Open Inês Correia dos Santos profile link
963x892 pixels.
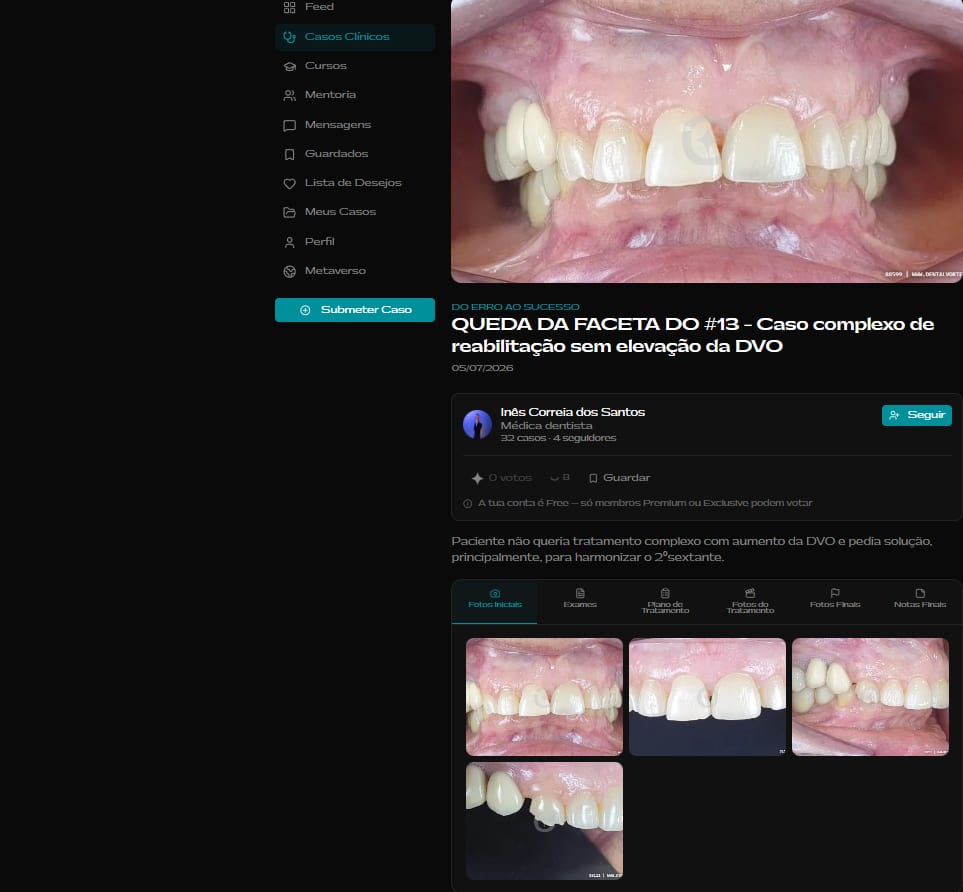point(572,412)
